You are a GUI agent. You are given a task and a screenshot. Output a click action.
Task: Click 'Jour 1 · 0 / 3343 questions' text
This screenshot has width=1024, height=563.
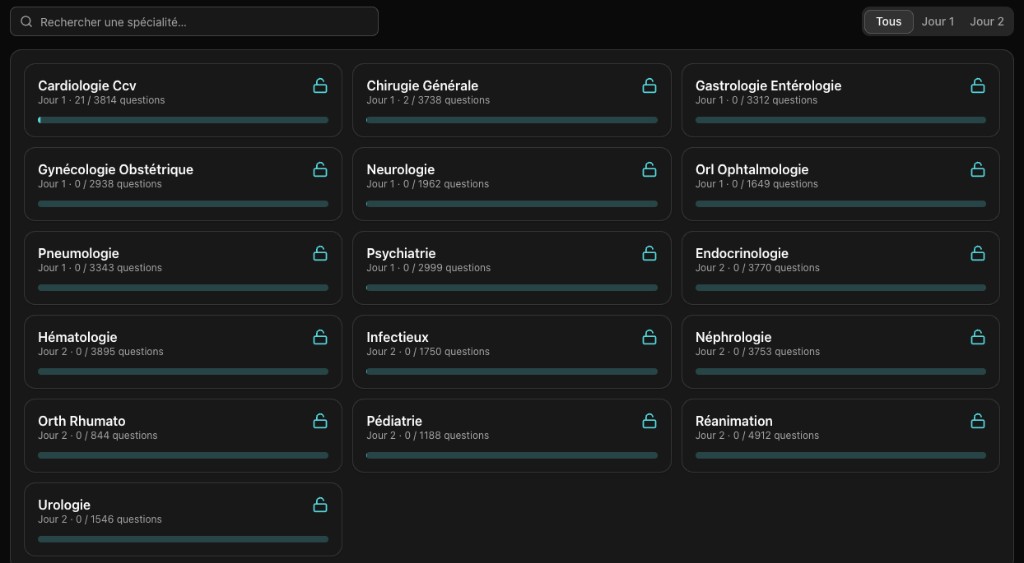click(100, 268)
